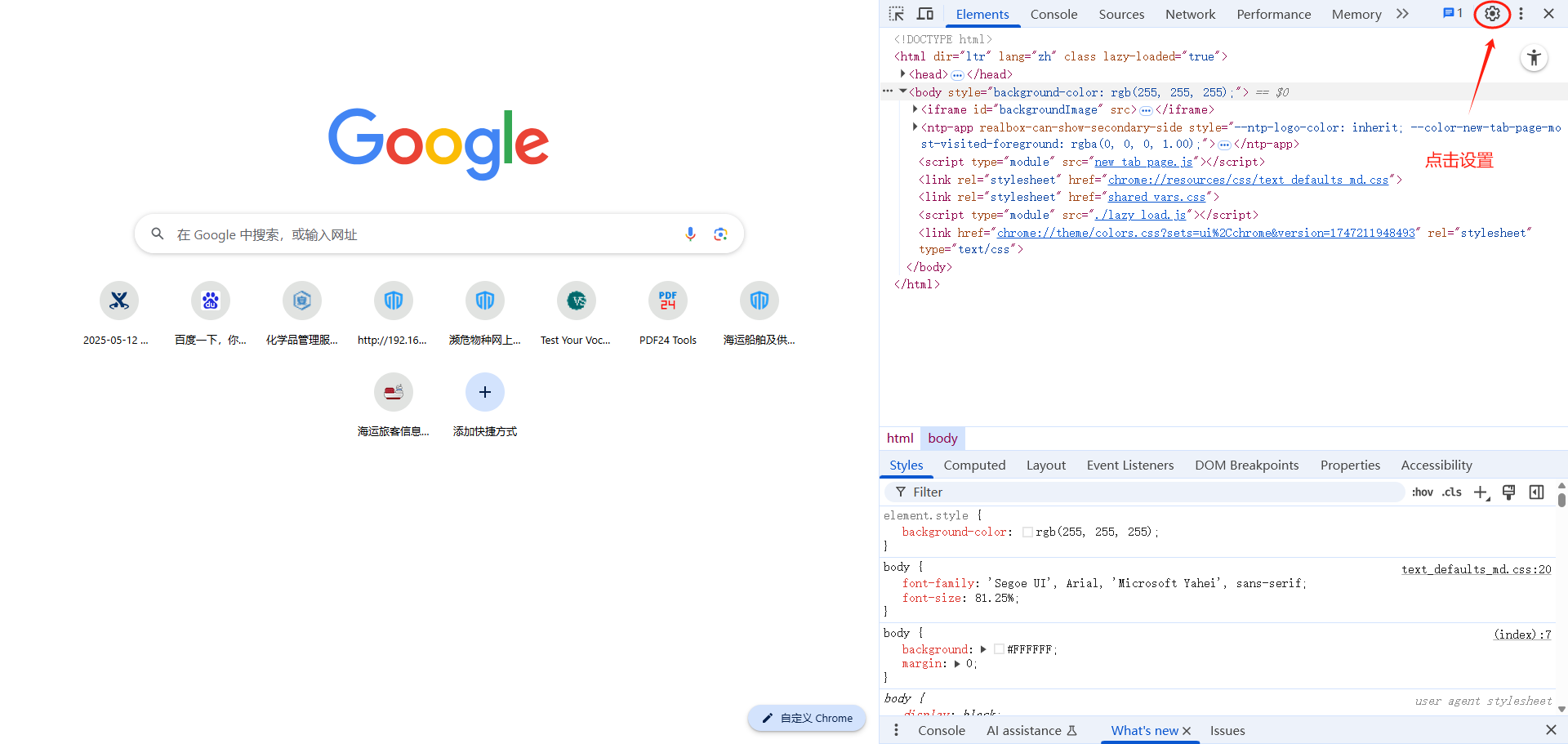Toggle the computed styles sidebar icon
Screen dimensions: 1568x744
click(1537, 492)
